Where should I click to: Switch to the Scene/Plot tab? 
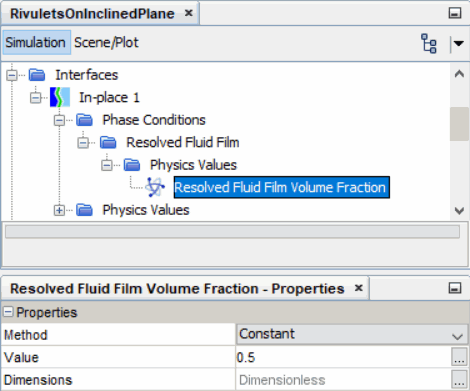click(x=106, y=43)
